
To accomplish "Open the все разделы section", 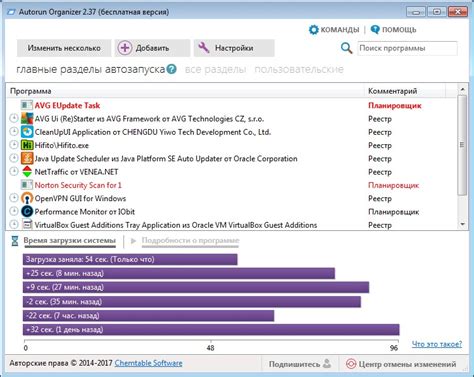I will coord(215,69).
